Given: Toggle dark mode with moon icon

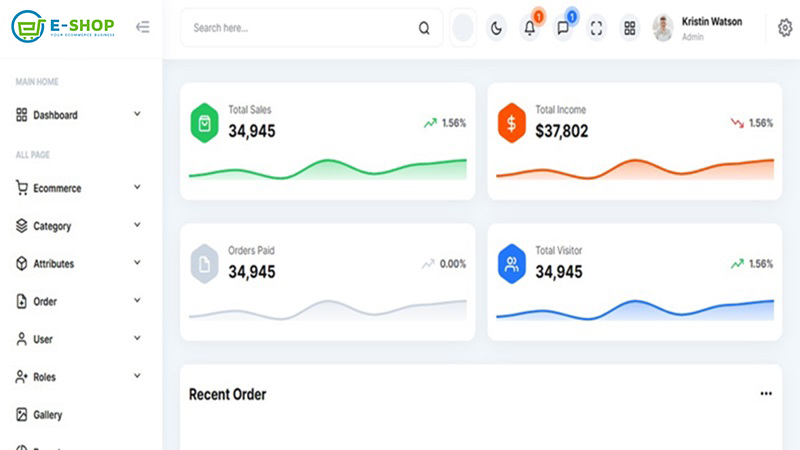Looking at the screenshot, I should coord(496,28).
